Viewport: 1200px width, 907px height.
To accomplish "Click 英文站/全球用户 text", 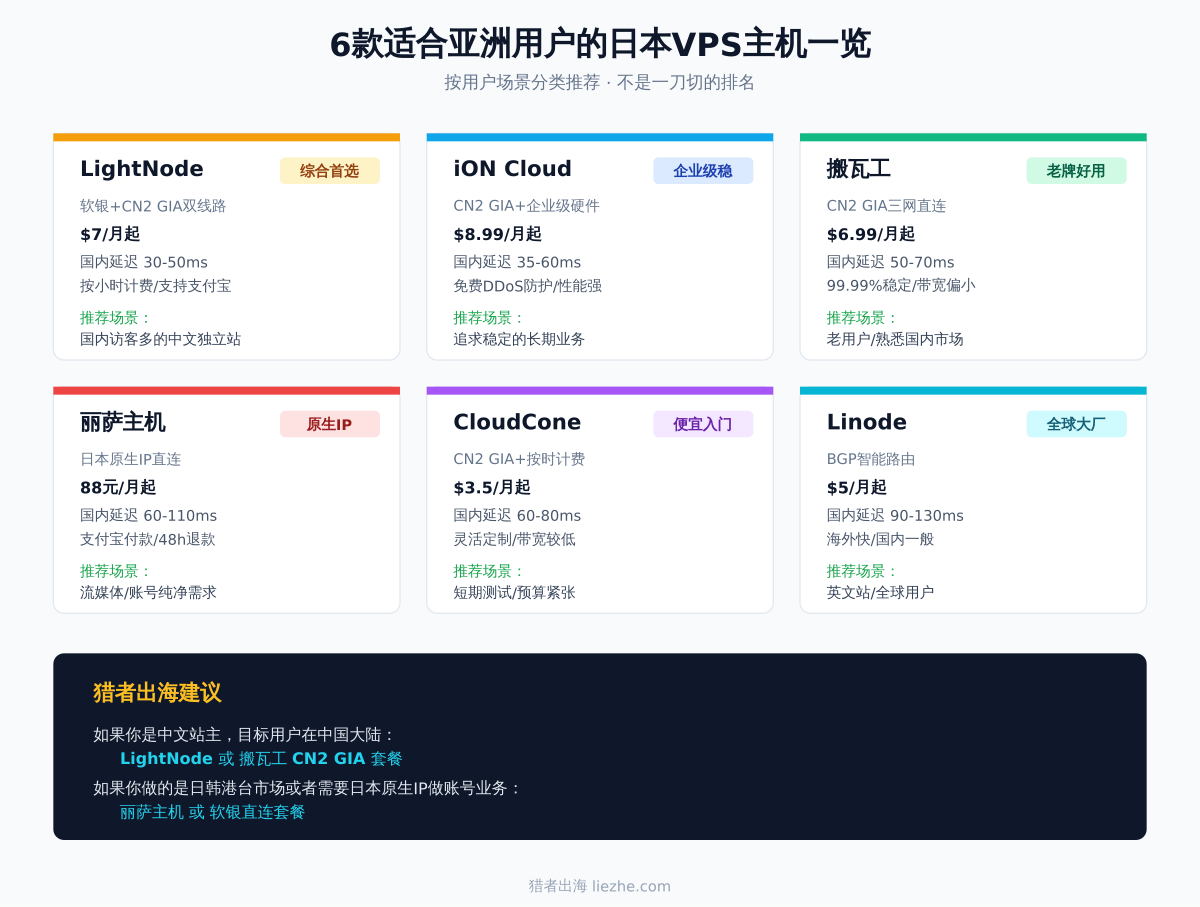I will point(880,592).
